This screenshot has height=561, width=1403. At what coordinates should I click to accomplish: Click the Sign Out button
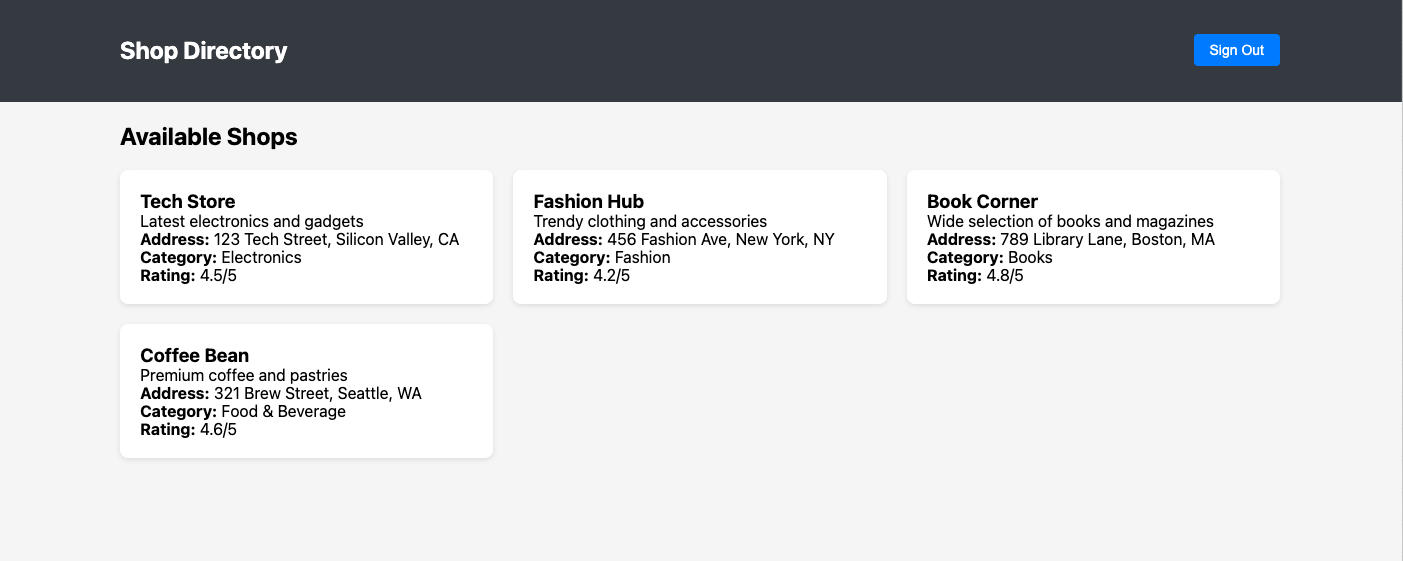(1236, 50)
